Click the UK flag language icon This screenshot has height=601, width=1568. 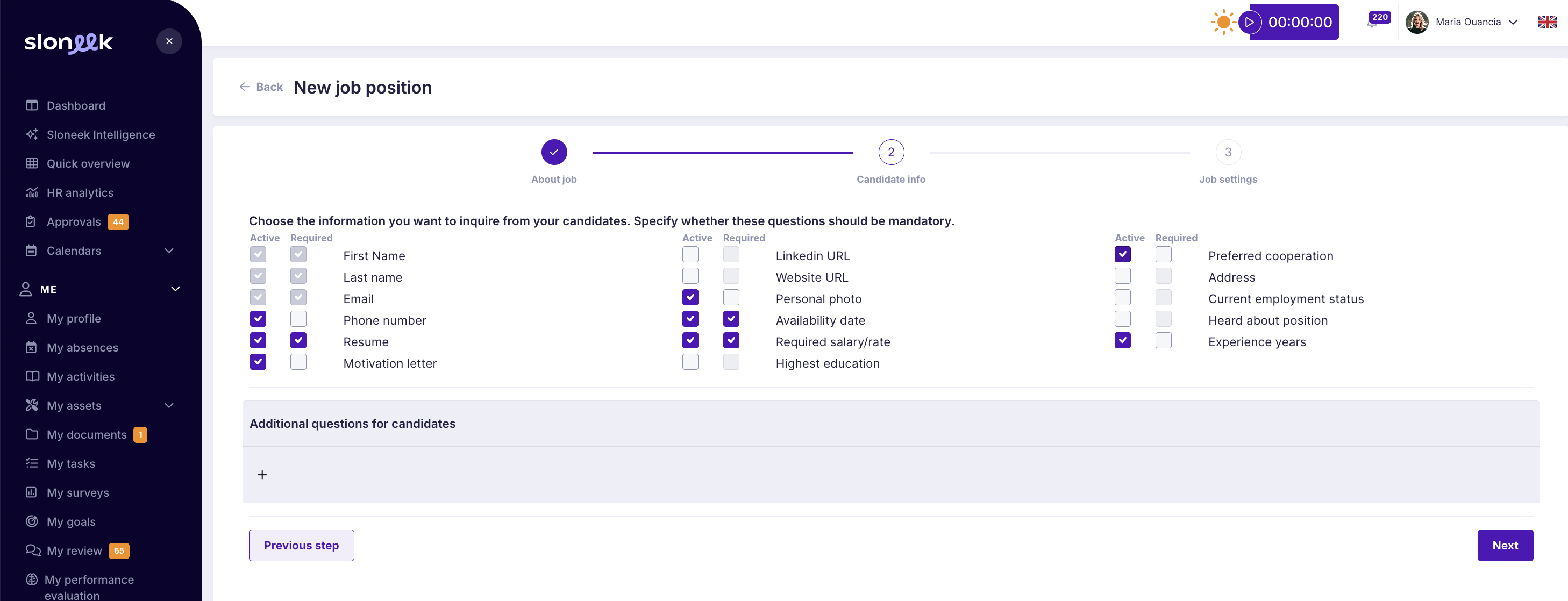pos(1546,23)
